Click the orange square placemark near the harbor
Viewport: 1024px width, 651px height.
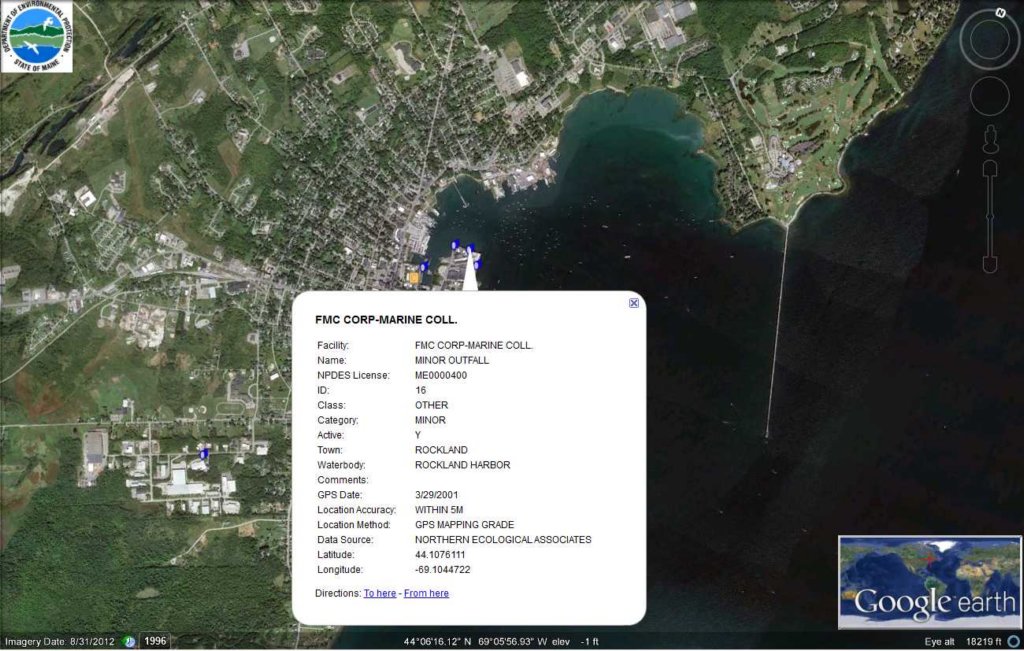[413, 278]
